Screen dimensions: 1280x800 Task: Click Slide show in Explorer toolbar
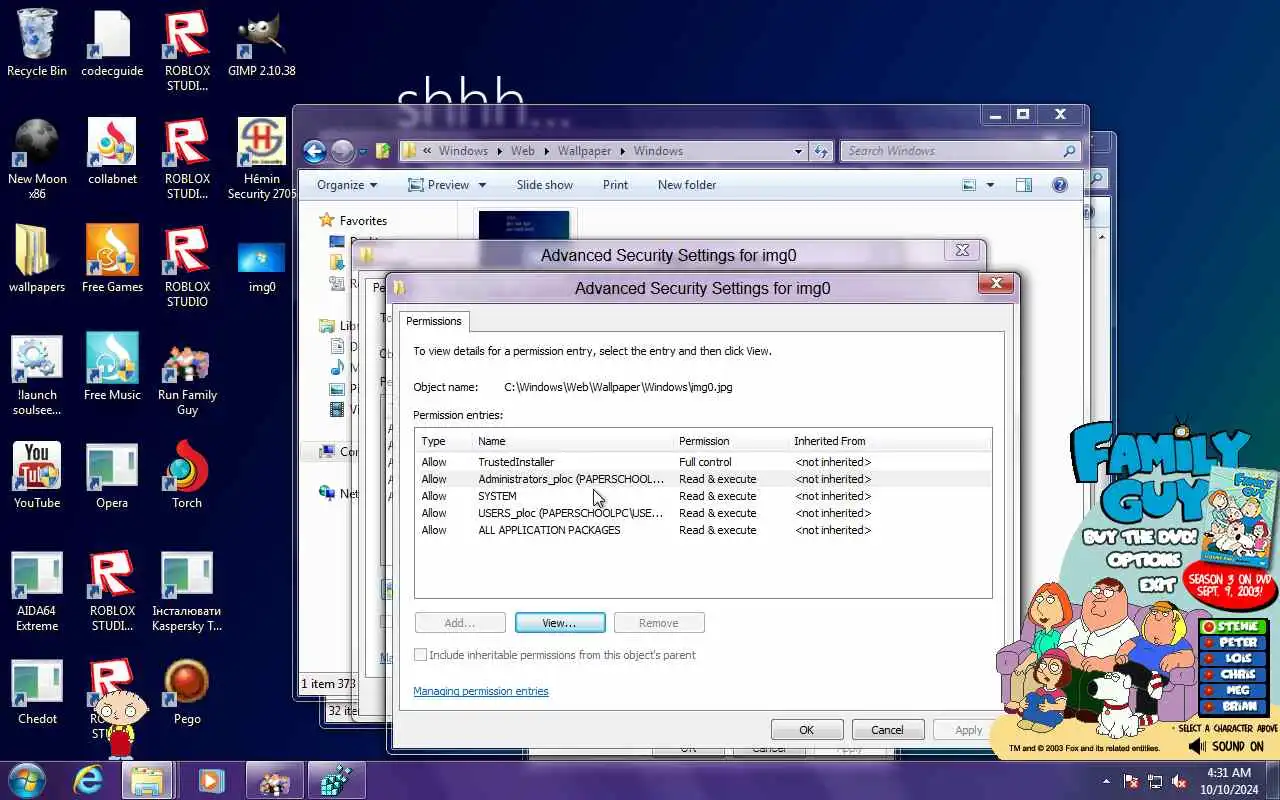(545, 185)
